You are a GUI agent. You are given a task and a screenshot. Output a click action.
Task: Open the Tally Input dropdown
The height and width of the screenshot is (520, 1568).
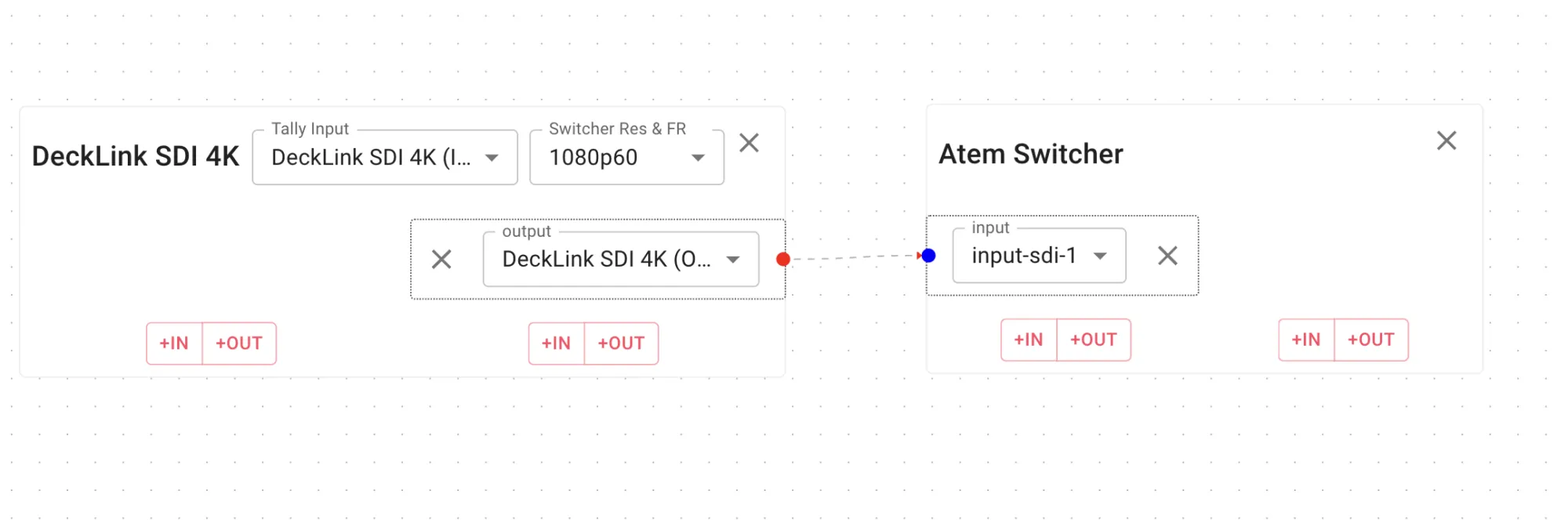(385, 158)
